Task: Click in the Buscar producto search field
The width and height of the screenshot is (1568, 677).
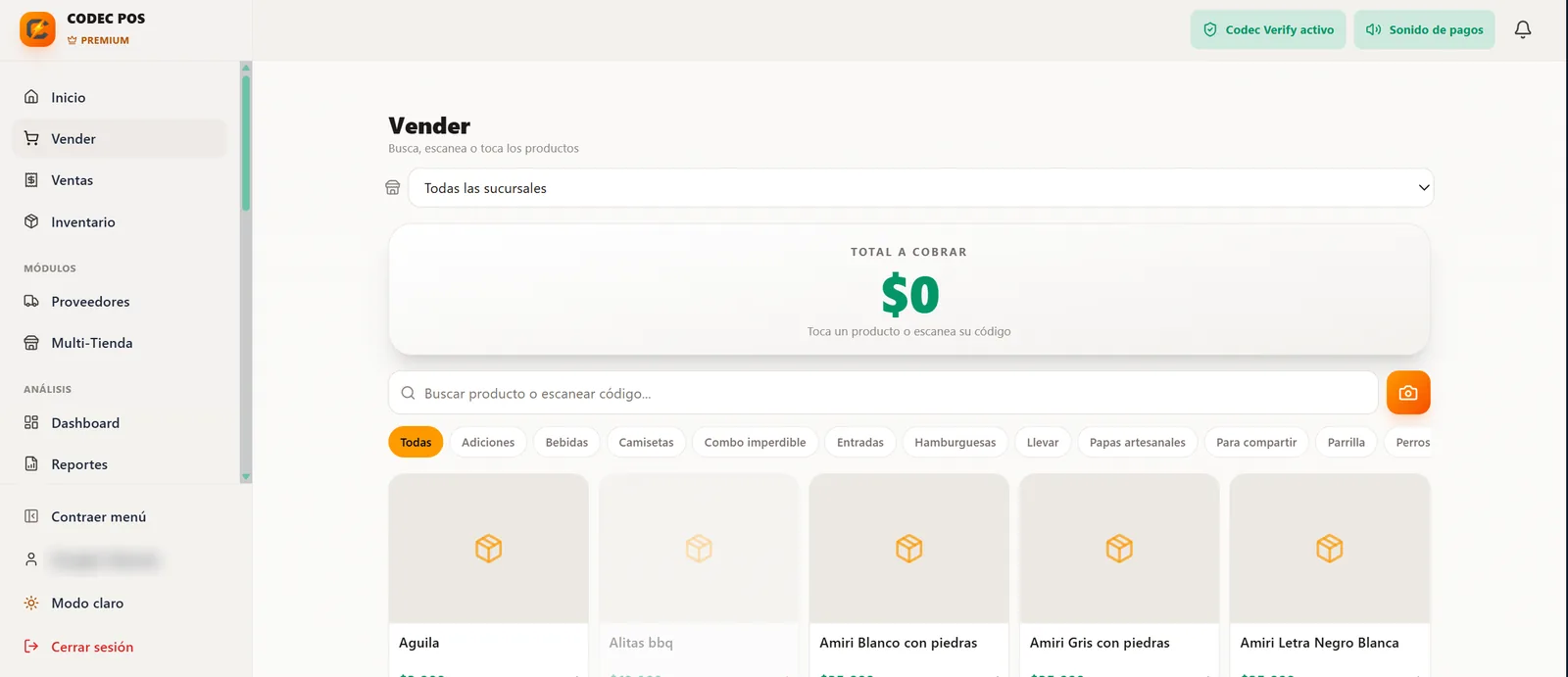Action: pyautogui.click(x=883, y=393)
